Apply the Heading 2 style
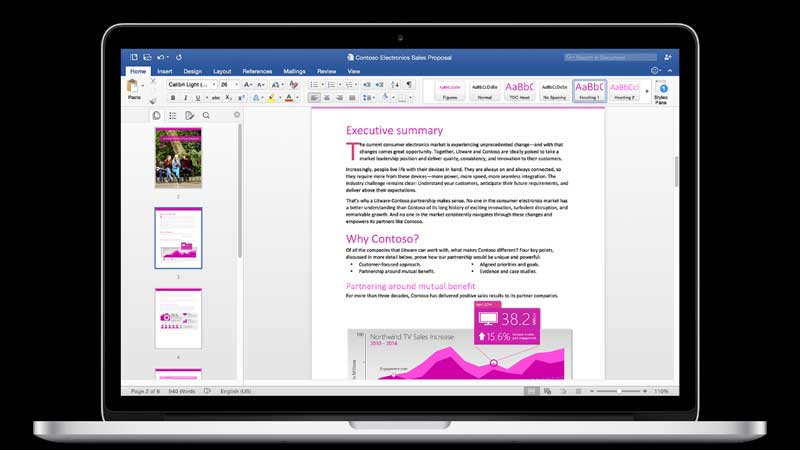Screen dimensions: 800x450 coord(624,91)
